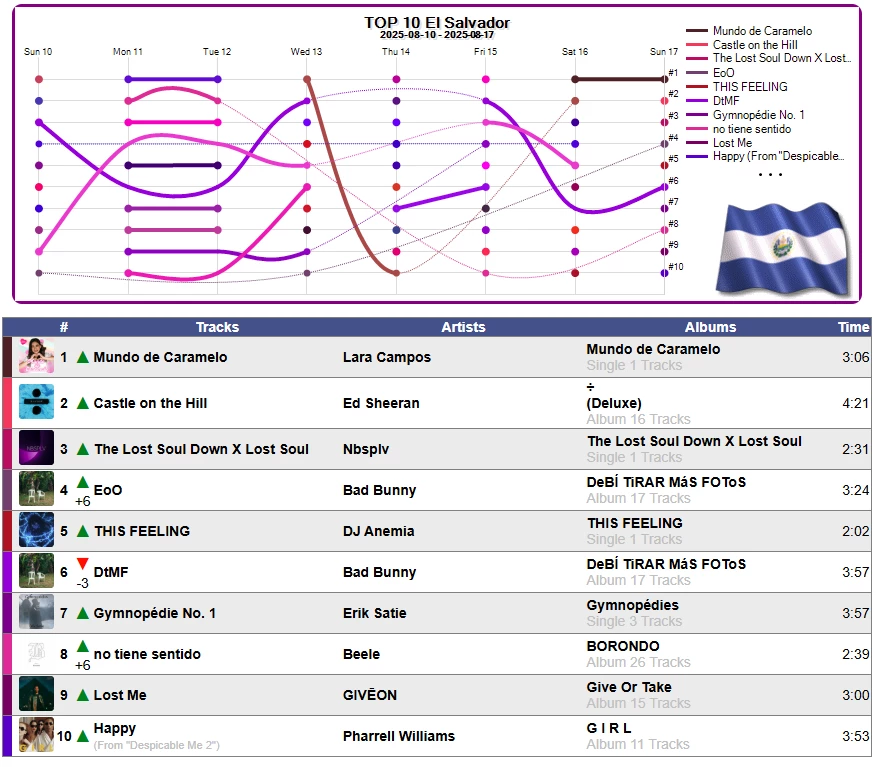Click the El Salvador flag image
This screenshot has height=767, width=878.
click(784, 249)
